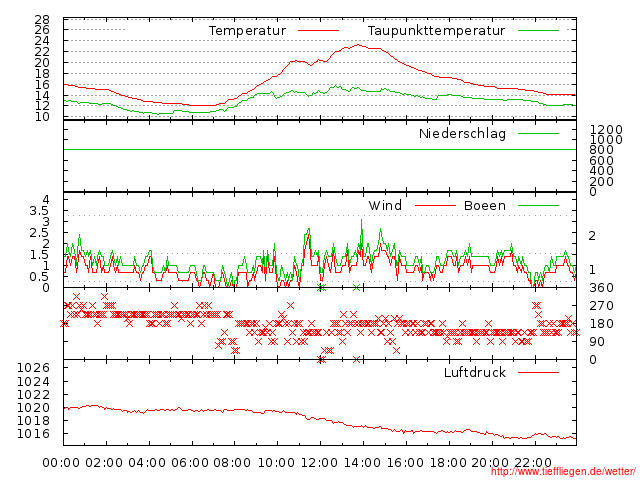Click the Temperatur legend label
This screenshot has width=640, height=480.
(247, 31)
